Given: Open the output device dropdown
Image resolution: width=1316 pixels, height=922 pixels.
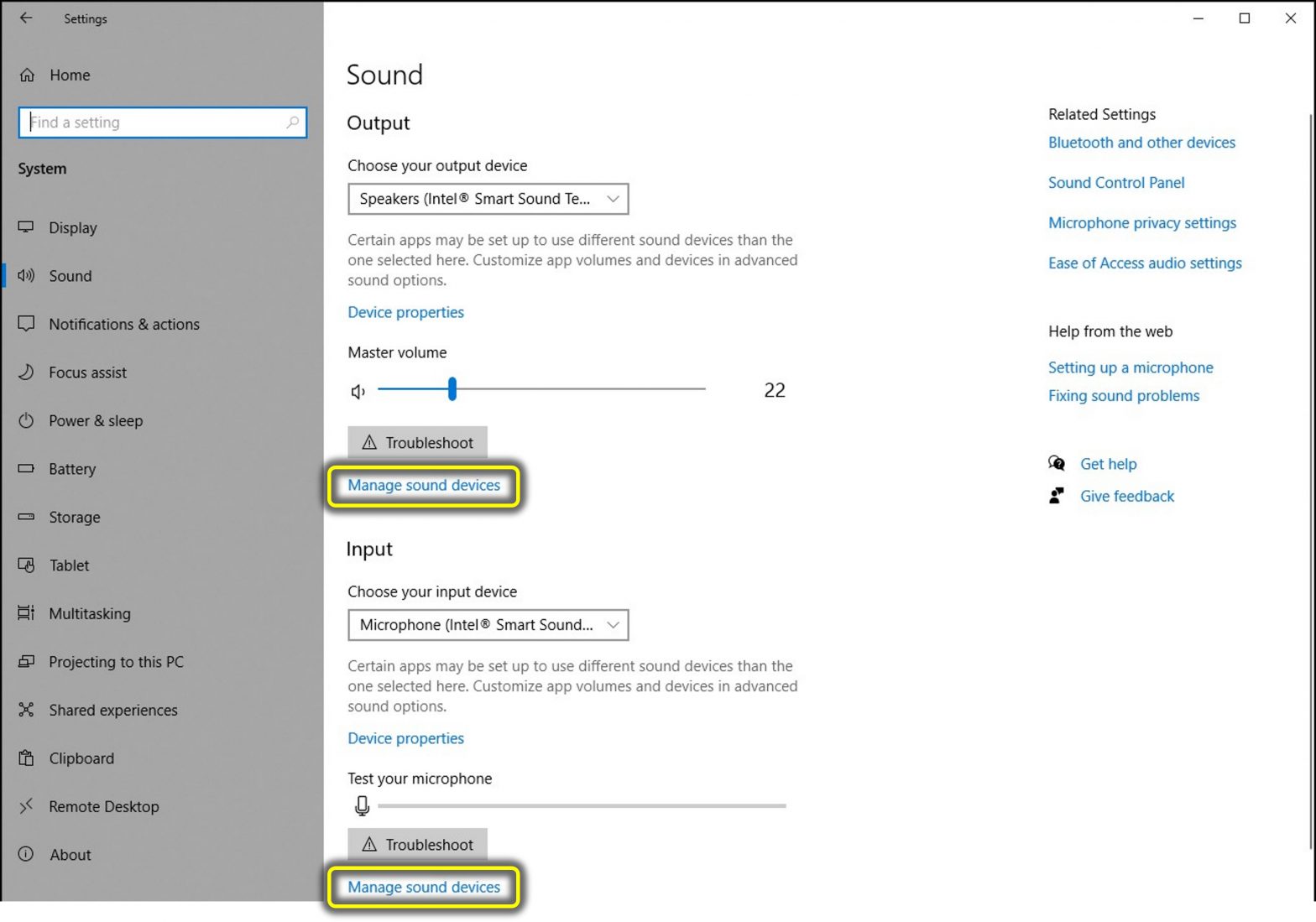Looking at the screenshot, I should 488,199.
